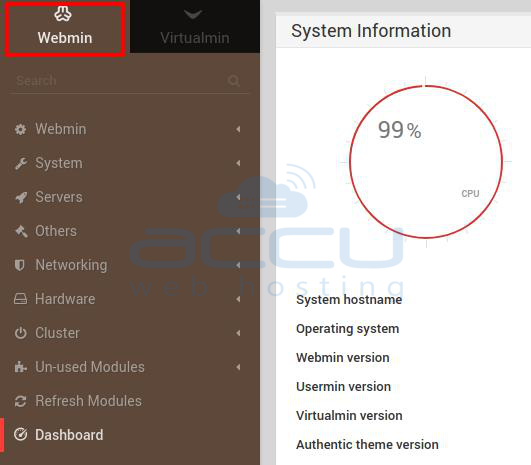Image resolution: width=531 pixels, height=465 pixels.
Task: Click the shield icon beside Networking
Action: [x=20, y=265]
